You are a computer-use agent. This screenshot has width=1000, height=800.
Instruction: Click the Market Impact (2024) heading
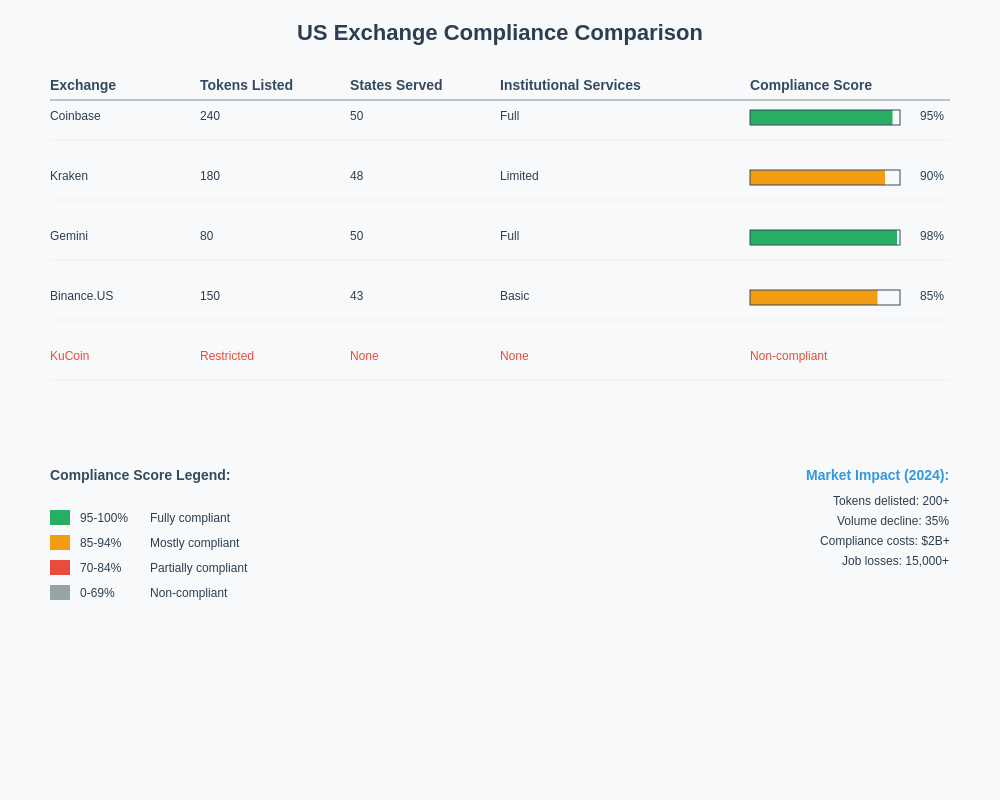point(877,475)
